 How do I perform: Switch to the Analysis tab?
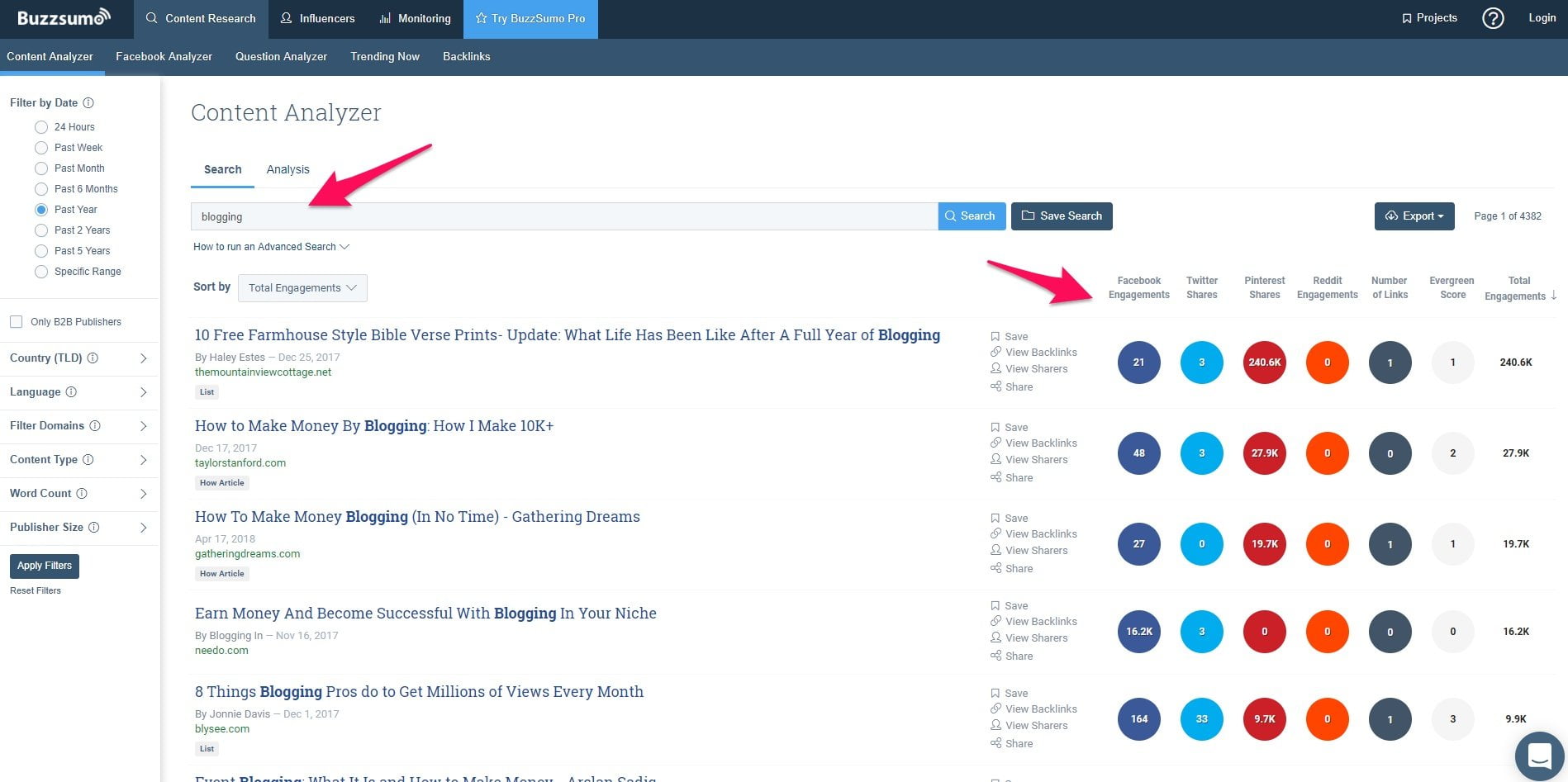[287, 169]
